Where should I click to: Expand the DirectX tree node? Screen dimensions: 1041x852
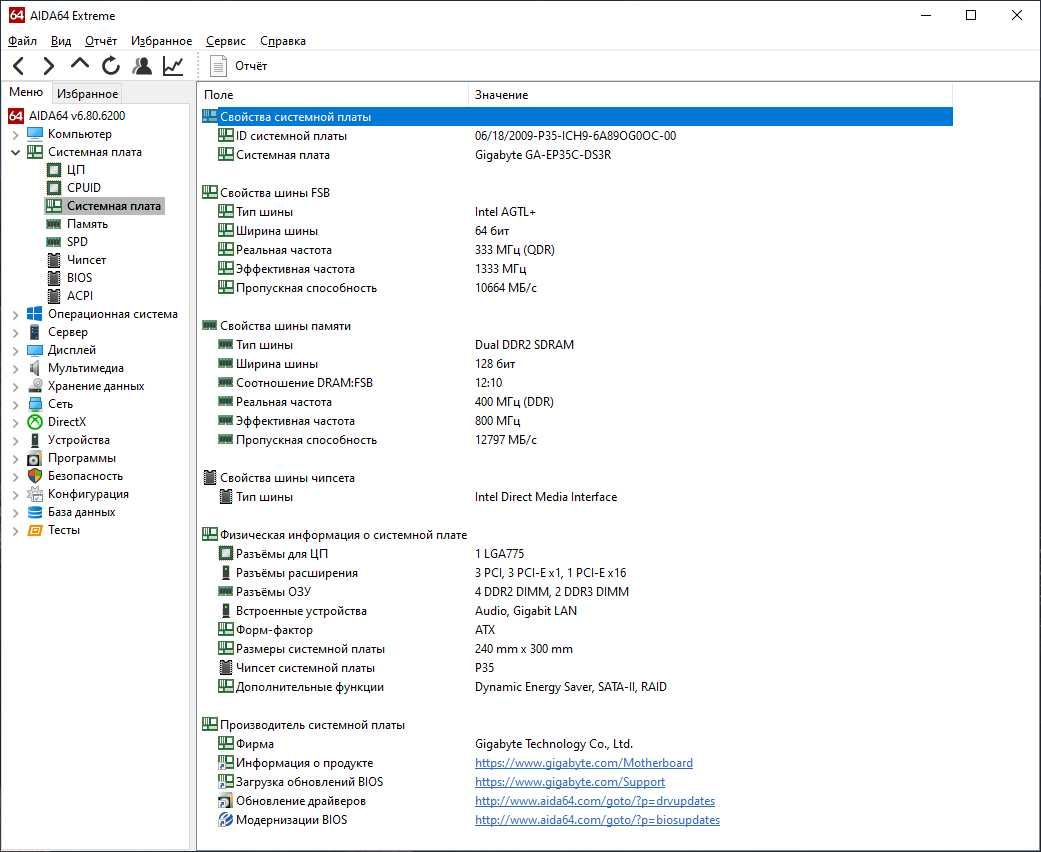click(15, 422)
